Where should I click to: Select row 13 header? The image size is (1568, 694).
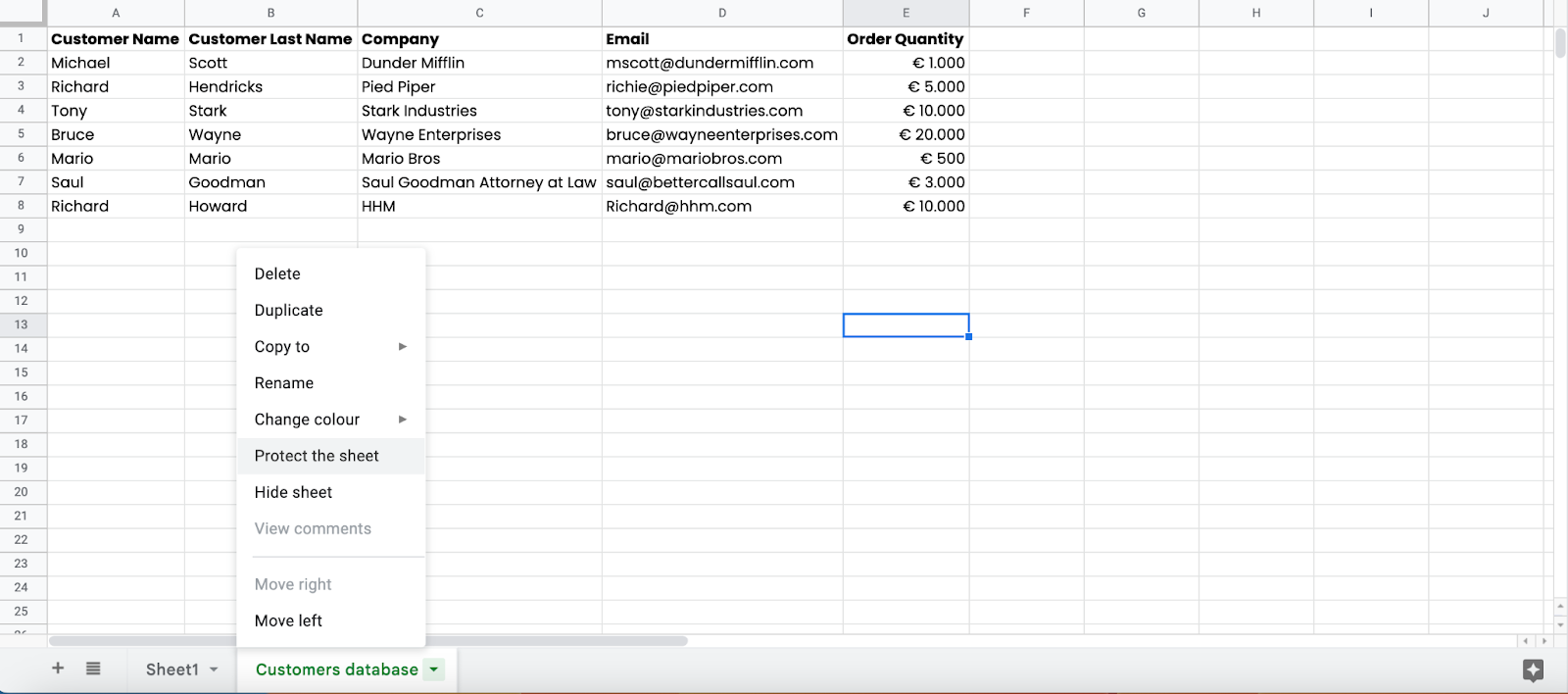[x=22, y=324]
